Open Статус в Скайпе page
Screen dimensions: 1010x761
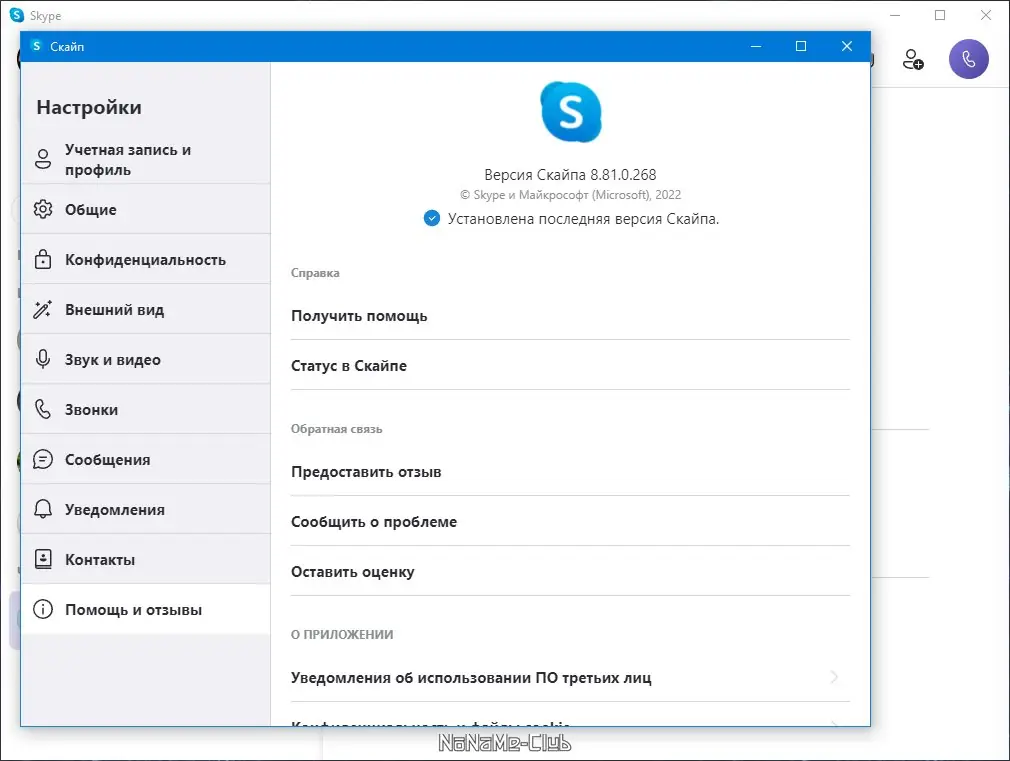pyautogui.click(x=570, y=365)
